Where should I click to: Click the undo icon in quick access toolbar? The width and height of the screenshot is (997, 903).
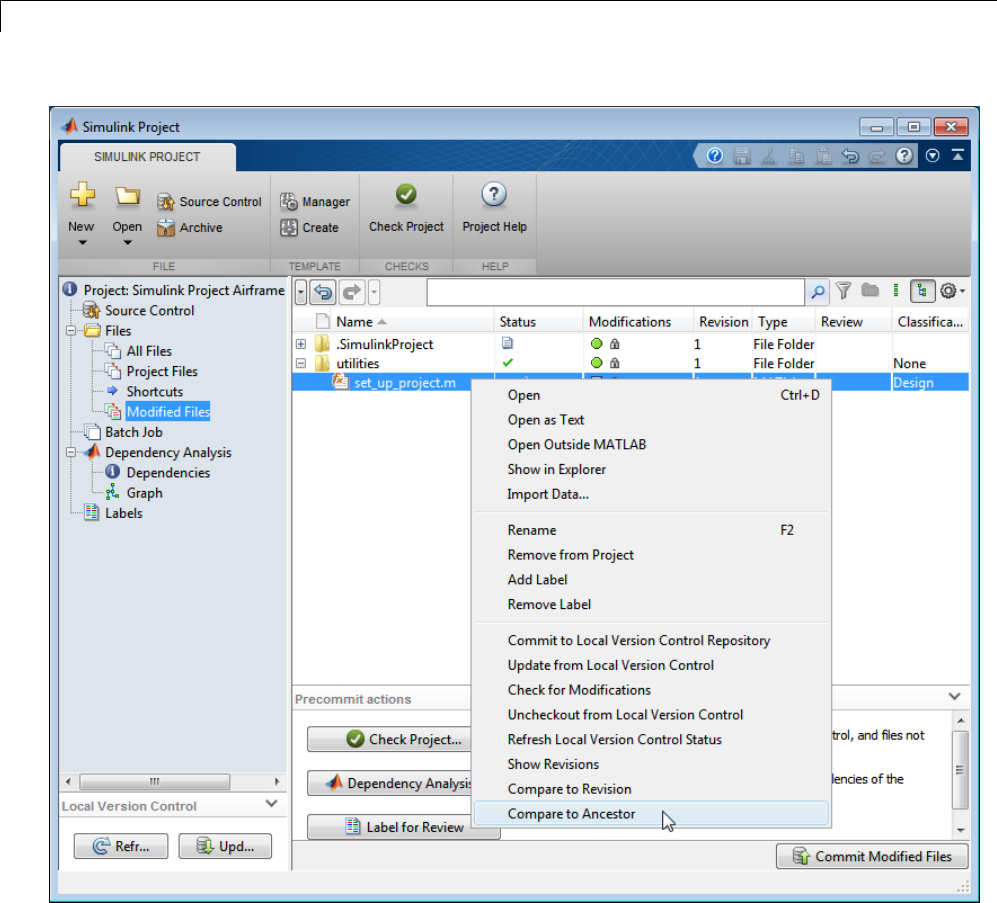tap(850, 156)
